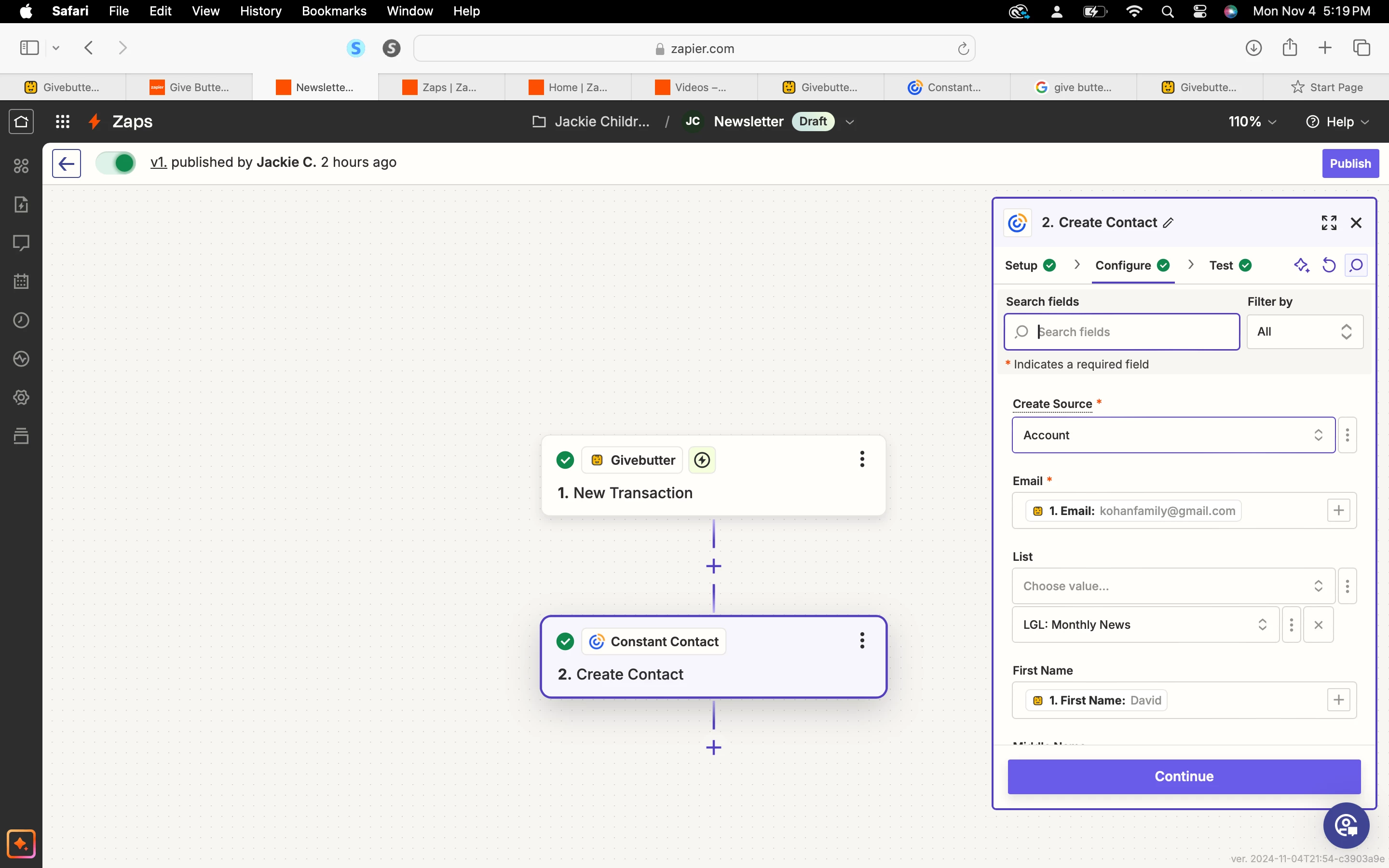The height and width of the screenshot is (868, 1389).
Task: Toggle the Zap on/off switch
Action: point(116,163)
